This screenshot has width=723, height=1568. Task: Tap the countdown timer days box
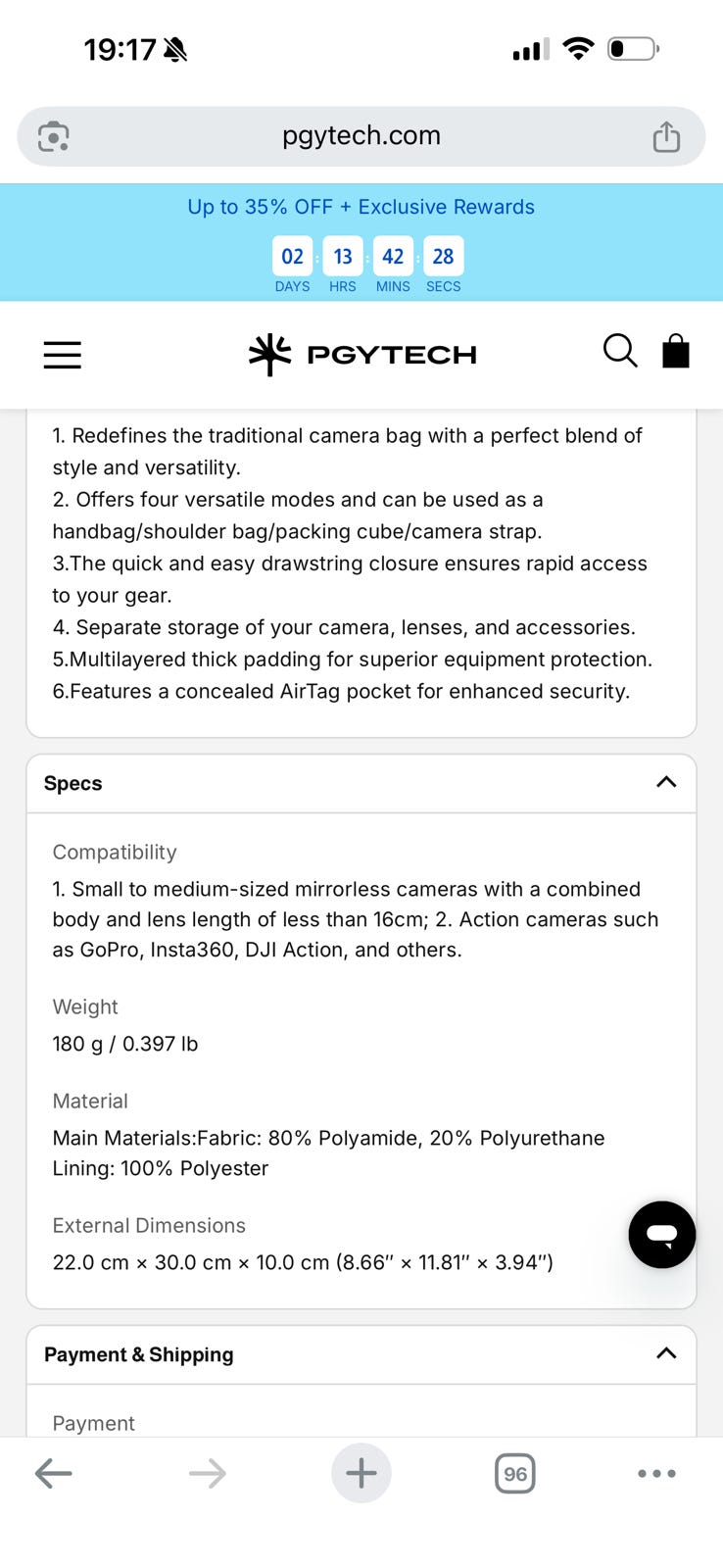tap(292, 257)
